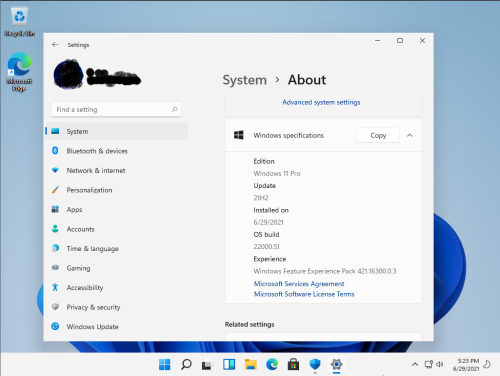Screen dimensions: 500x376
Task: Open Gaming settings
Action: click(x=116, y=268)
